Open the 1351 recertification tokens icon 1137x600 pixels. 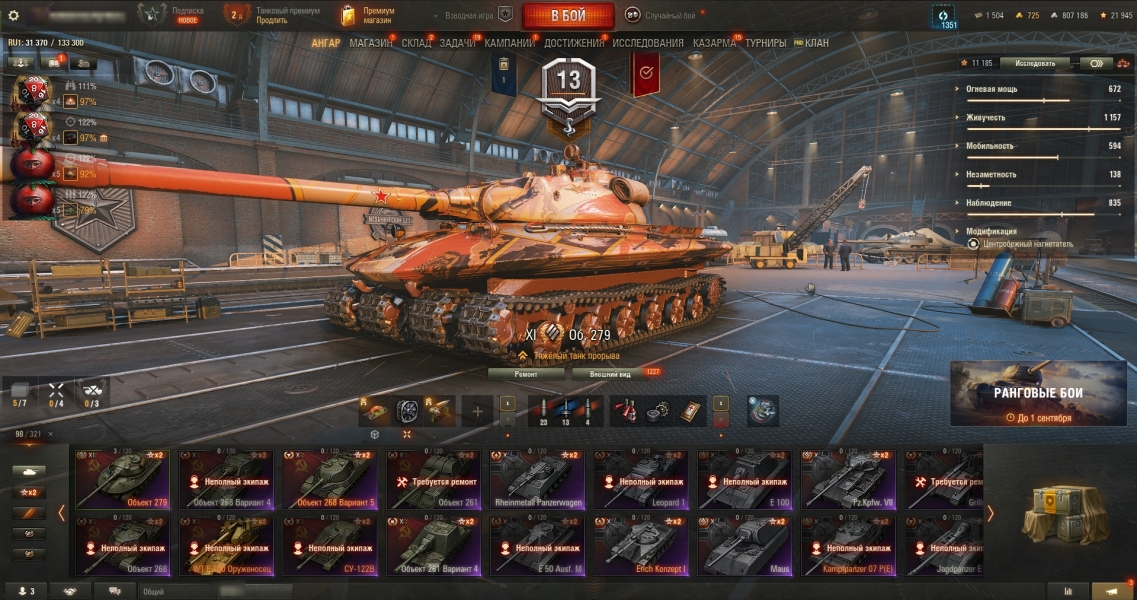(943, 17)
